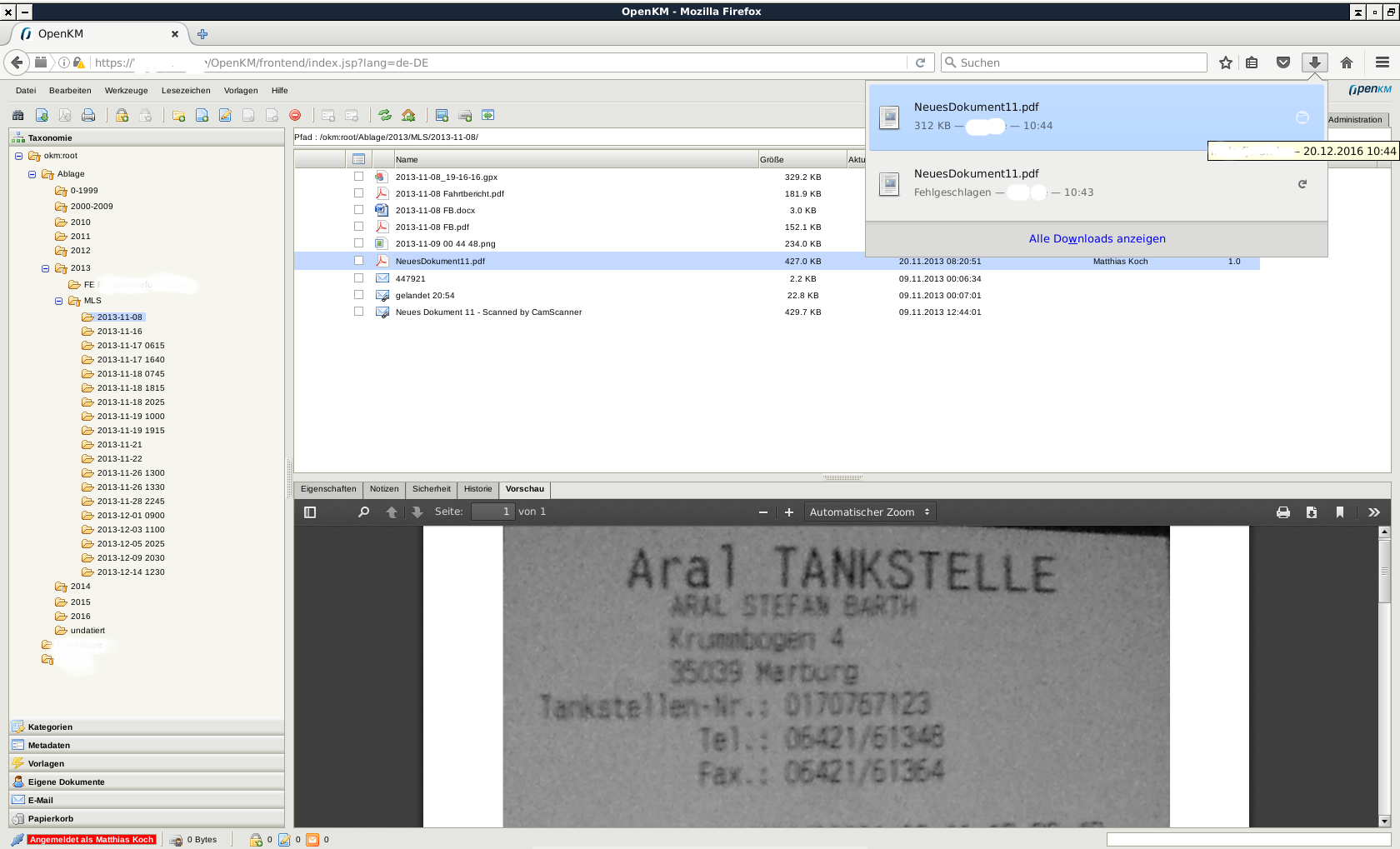Click the delete (red circle) toolbar icon

pyautogui.click(x=294, y=114)
